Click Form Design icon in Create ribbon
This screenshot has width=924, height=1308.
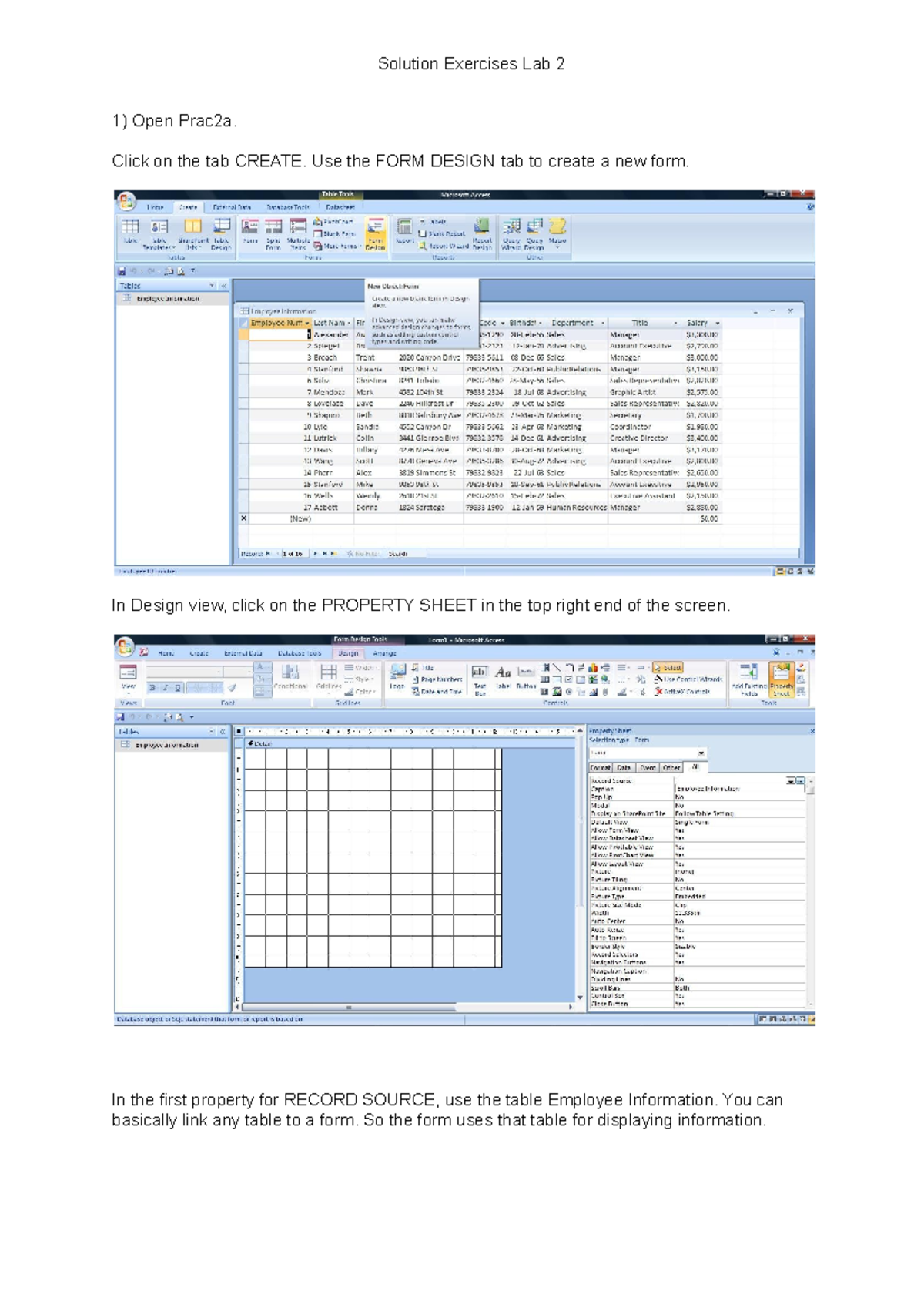375,234
